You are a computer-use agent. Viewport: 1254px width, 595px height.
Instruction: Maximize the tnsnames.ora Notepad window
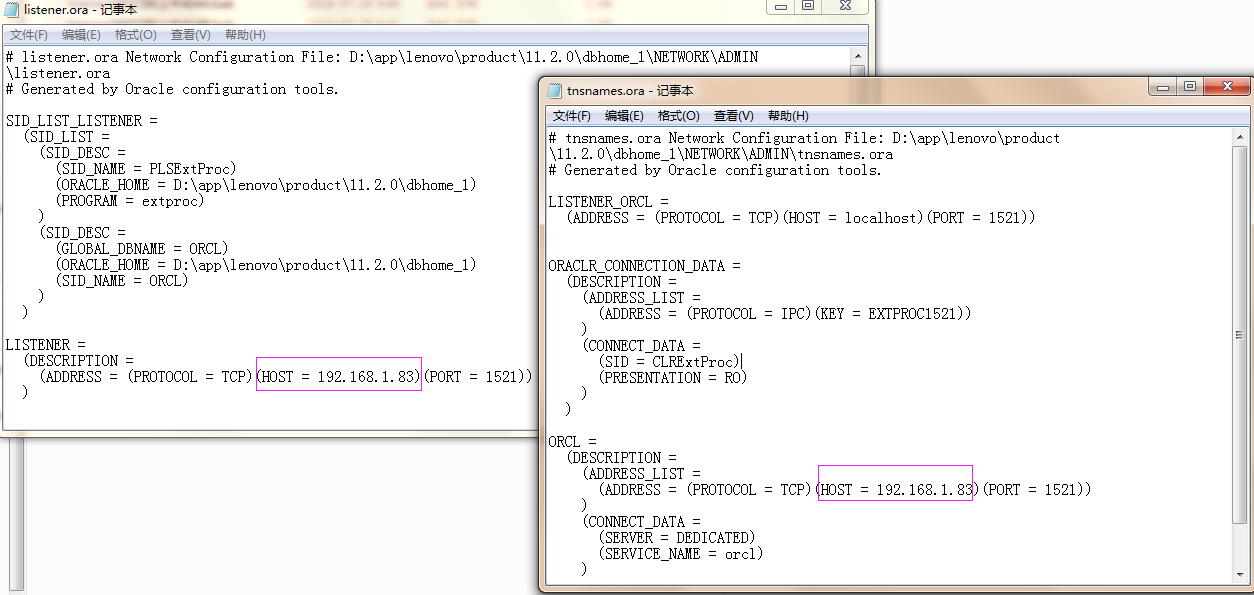point(1189,87)
